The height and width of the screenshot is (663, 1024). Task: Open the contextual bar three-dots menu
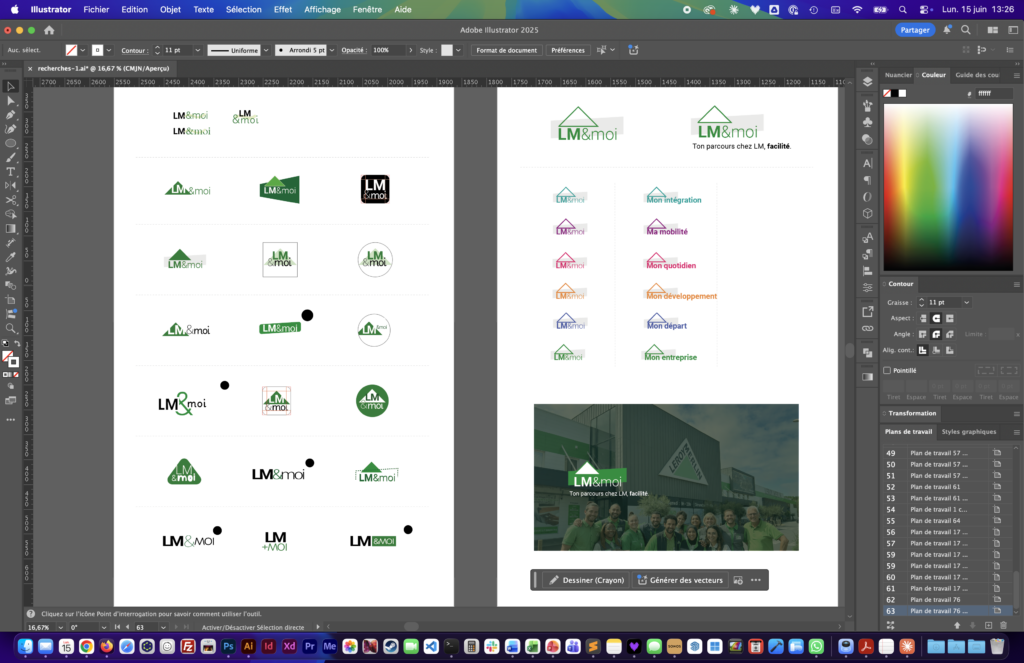coord(756,580)
